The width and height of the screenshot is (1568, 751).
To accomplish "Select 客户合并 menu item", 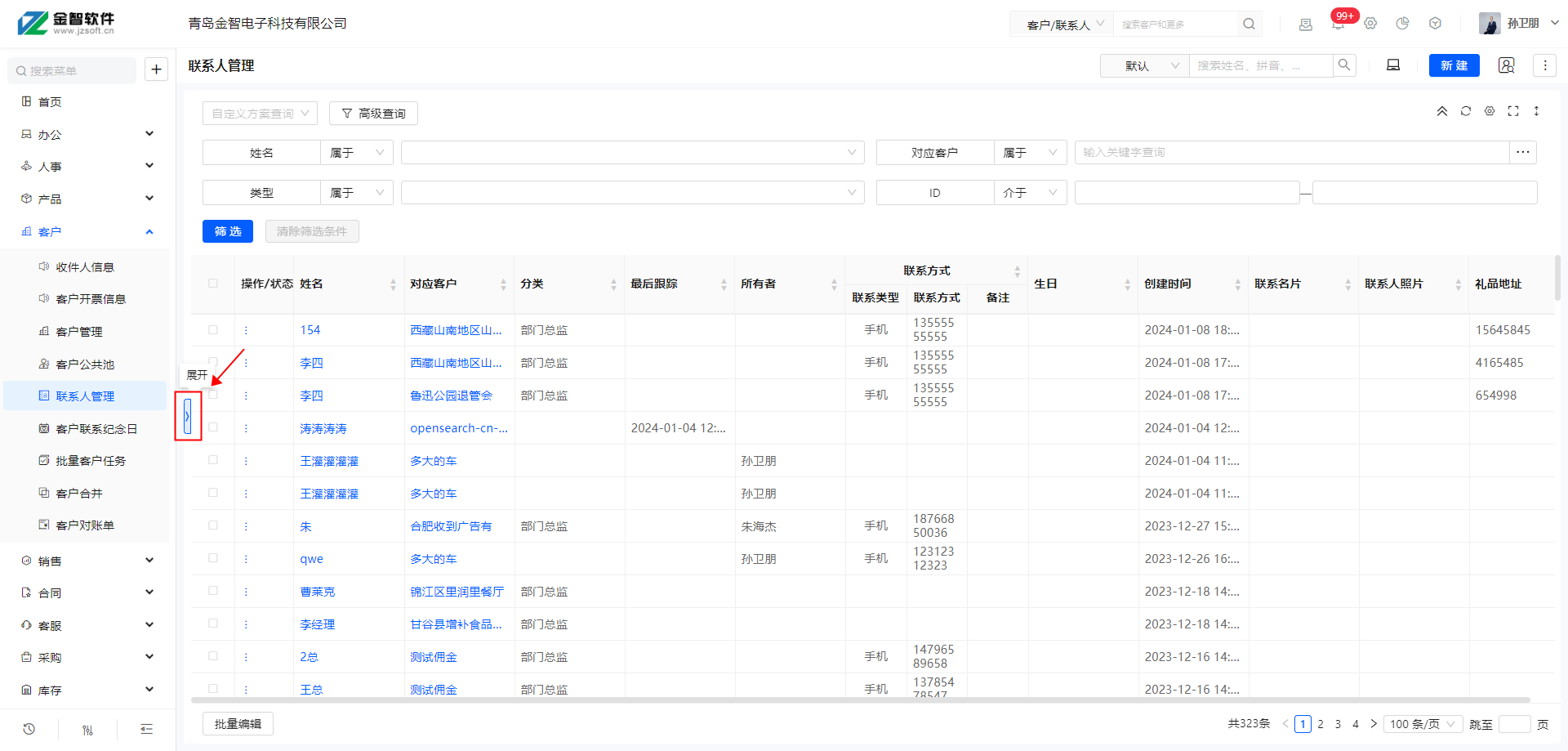I will point(79,494).
